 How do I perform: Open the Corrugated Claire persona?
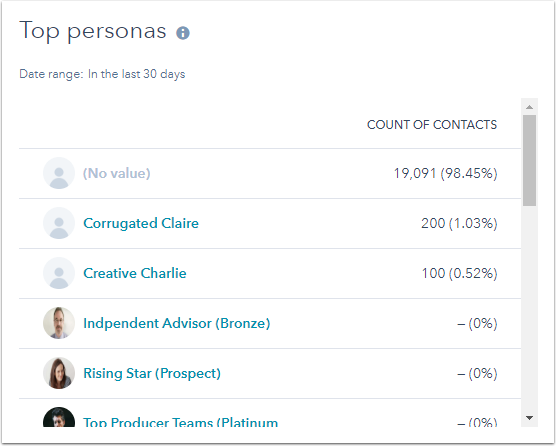tap(141, 223)
